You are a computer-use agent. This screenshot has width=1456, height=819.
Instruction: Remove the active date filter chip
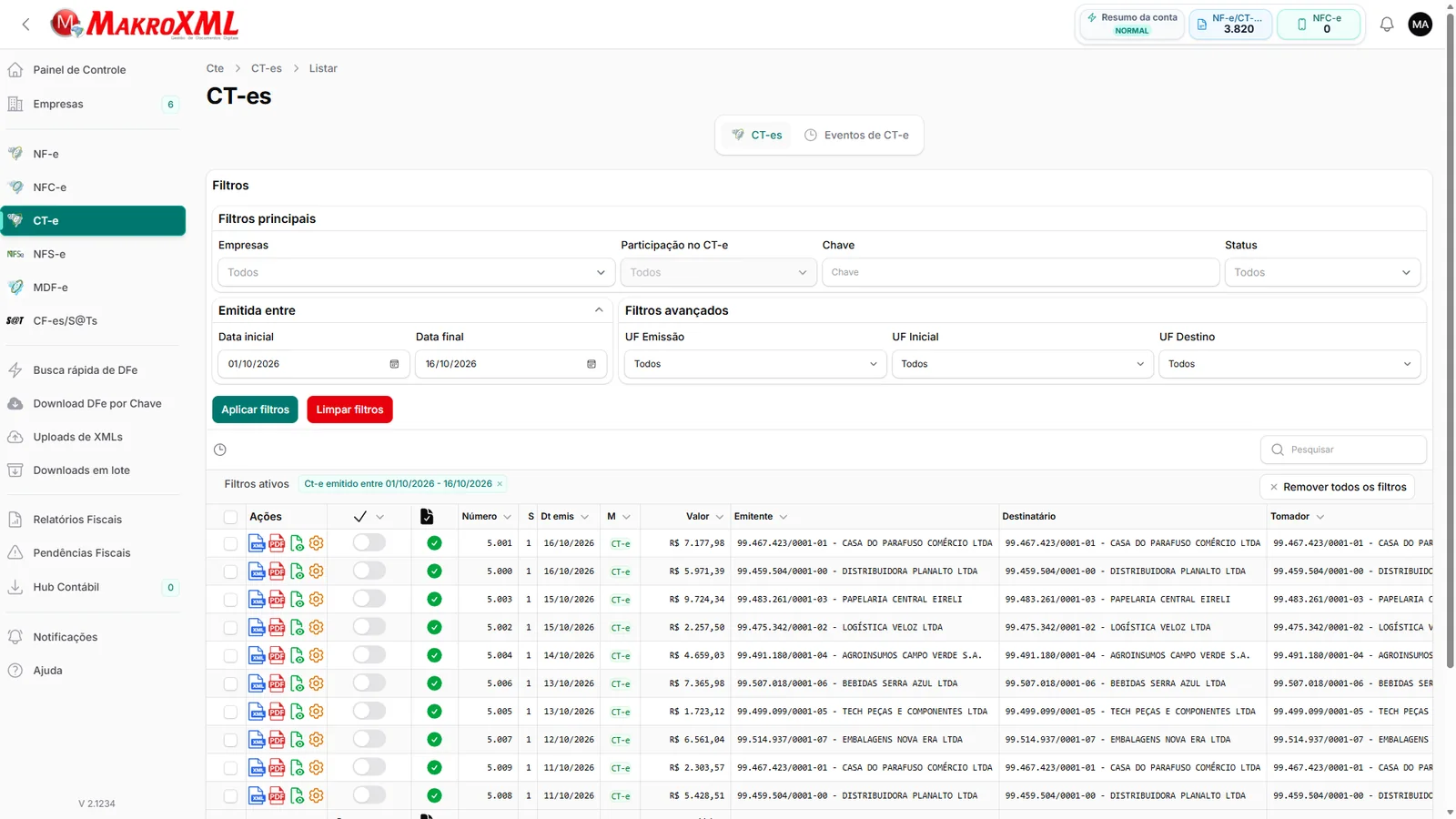point(500,484)
